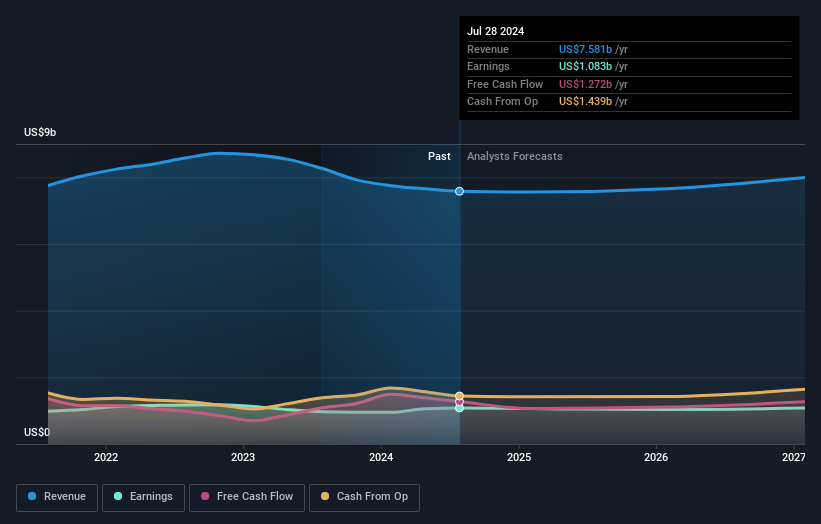Click the US$1.272b free cash flow value
The height and width of the screenshot is (524, 821).
point(585,84)
